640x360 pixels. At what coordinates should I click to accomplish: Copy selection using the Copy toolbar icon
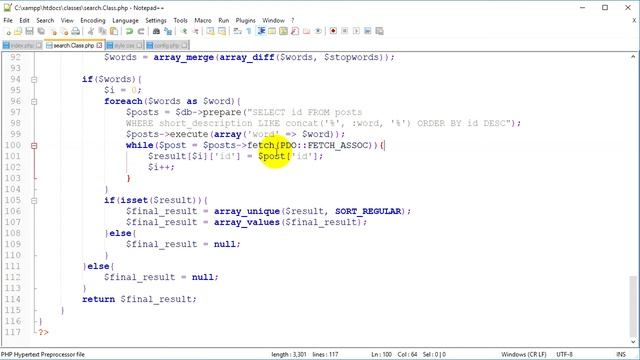(x=102, y=31)
